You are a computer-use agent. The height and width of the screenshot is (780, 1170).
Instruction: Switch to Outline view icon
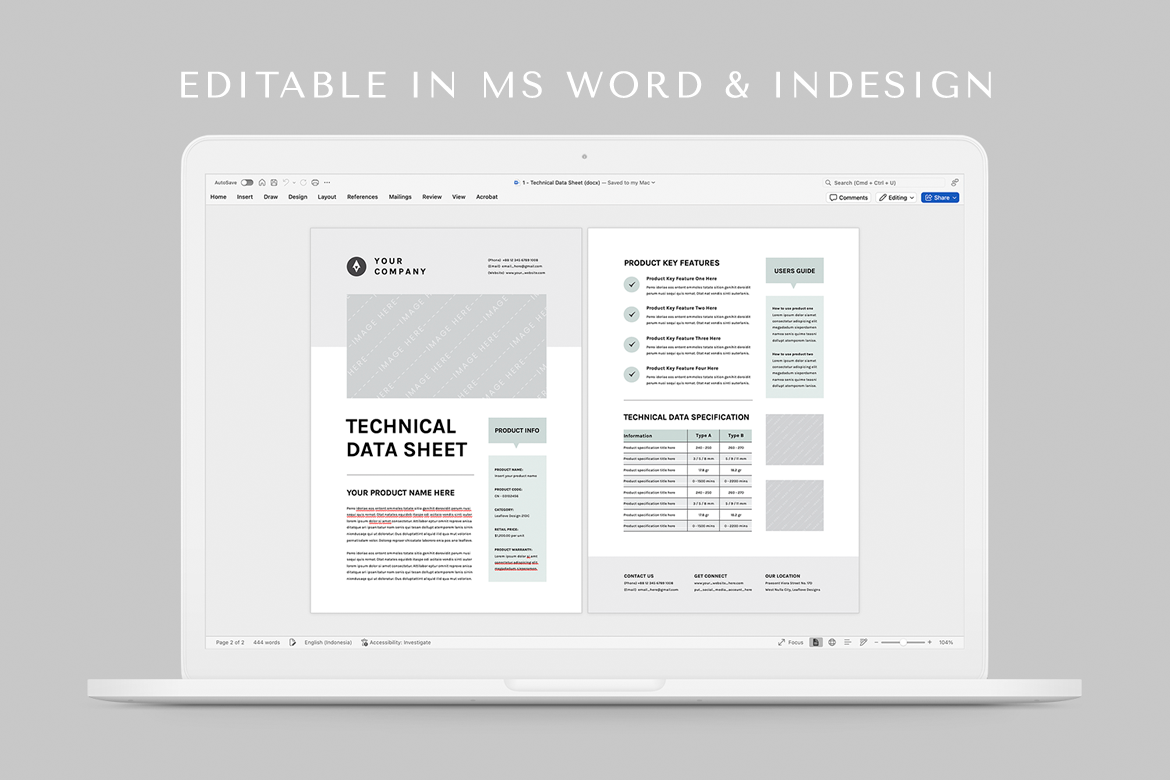847,642
